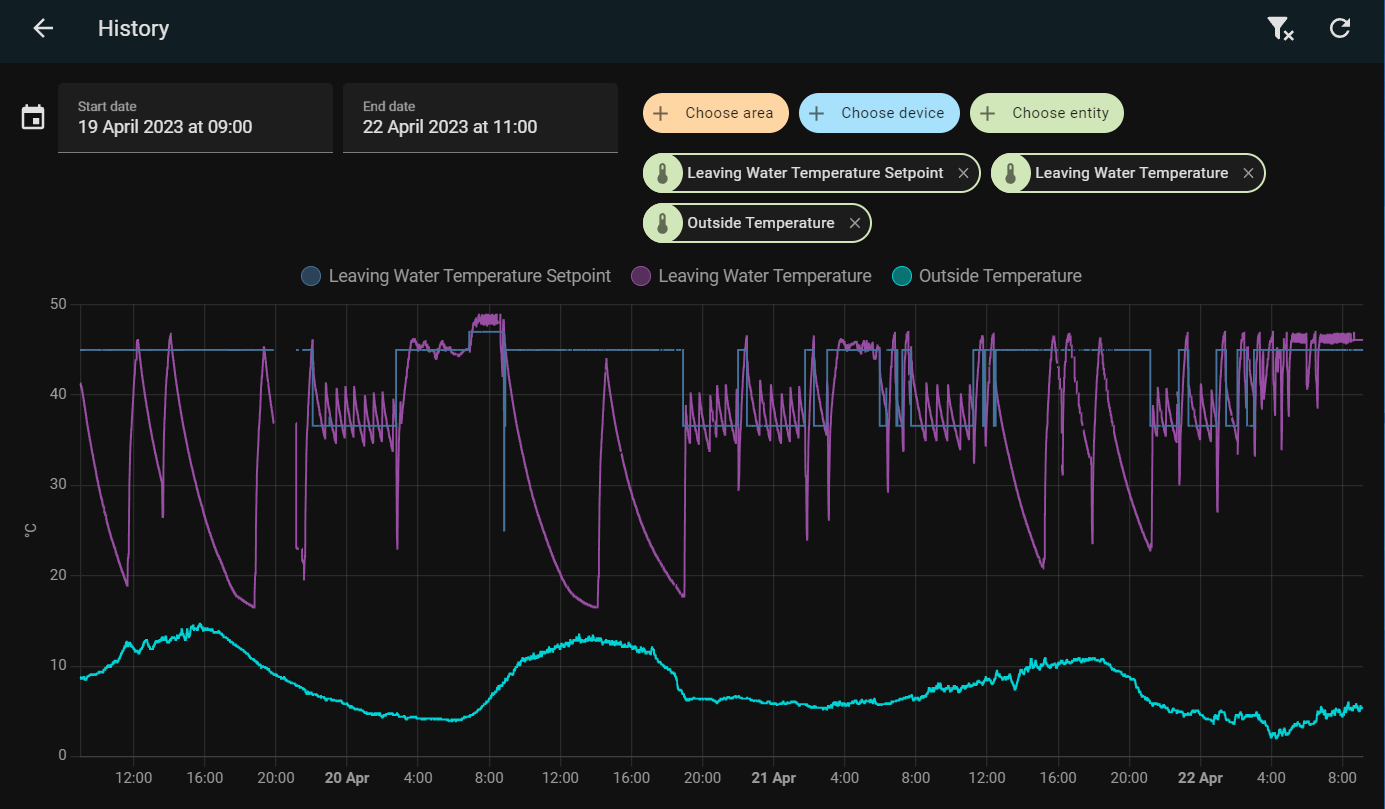This screenshot has height=809, width=1385.
Task: Edit the Start date field
Action: [195, 118]
